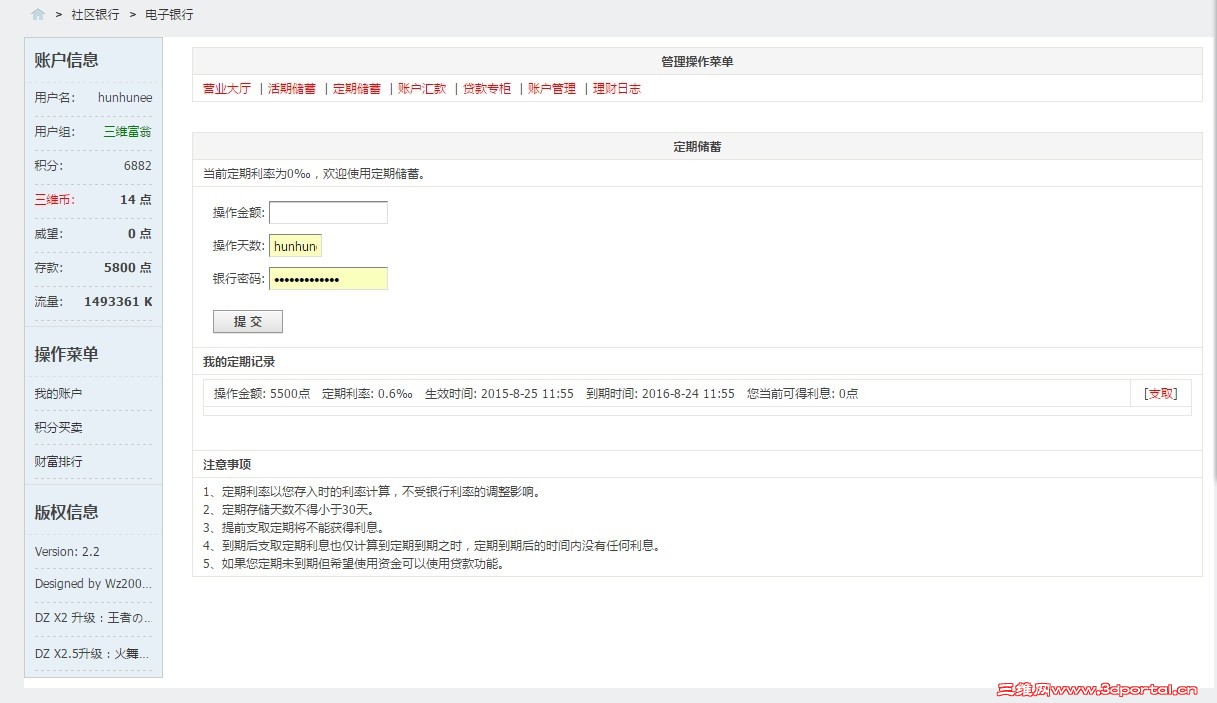Click 生效时间 2015-8-25 11:55 text
Viewport: 1217px width, 703px height.
(x=499, y=393)
